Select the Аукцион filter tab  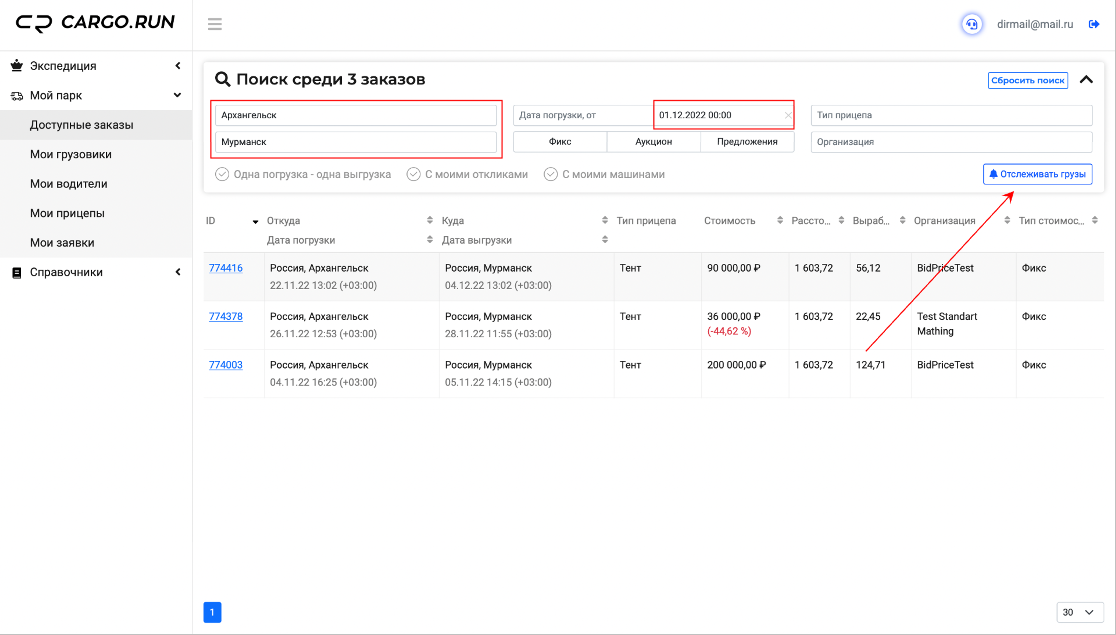(x=653, y=142)
